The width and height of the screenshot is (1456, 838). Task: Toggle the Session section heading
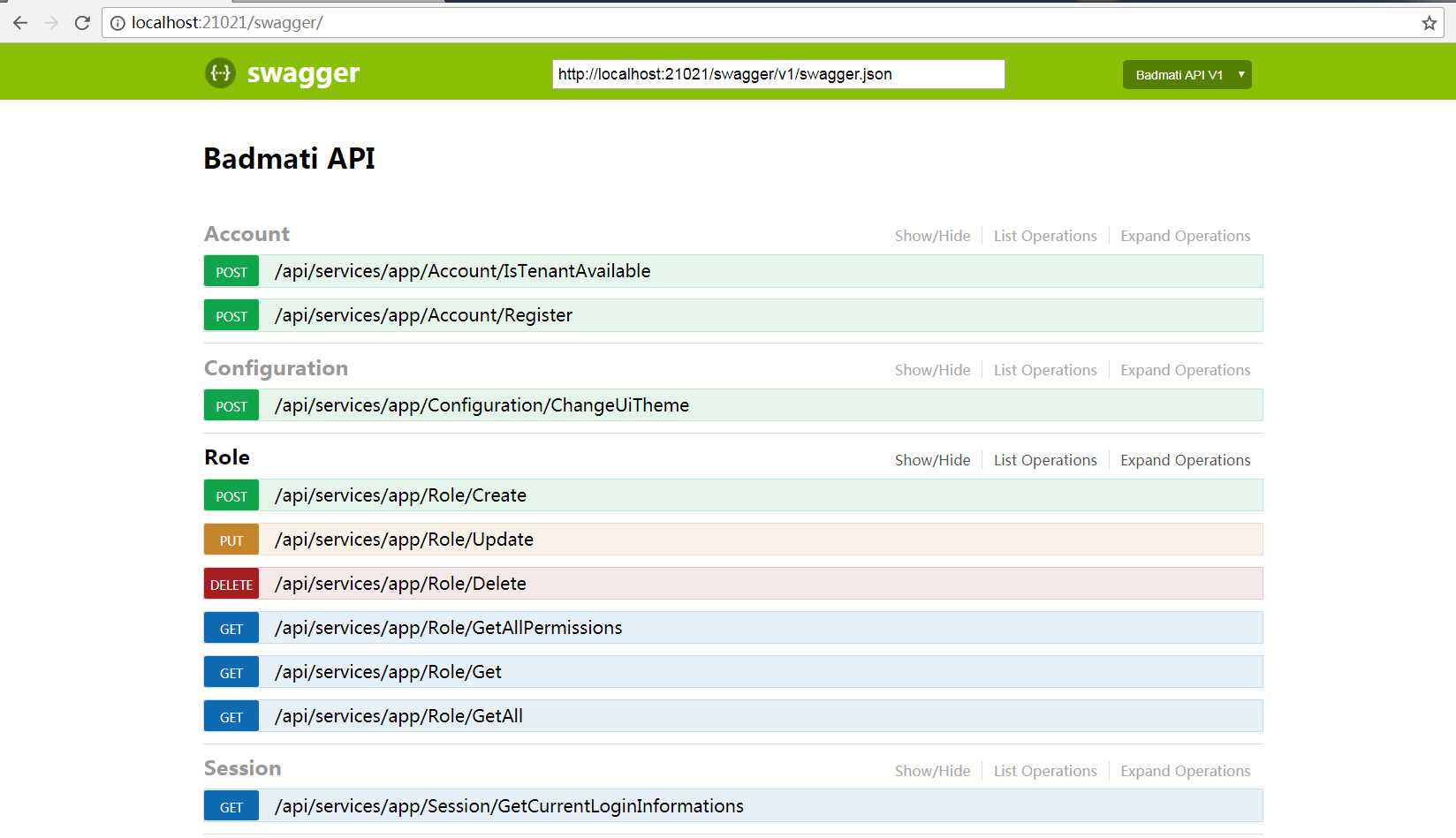click(x=242, y=768)
